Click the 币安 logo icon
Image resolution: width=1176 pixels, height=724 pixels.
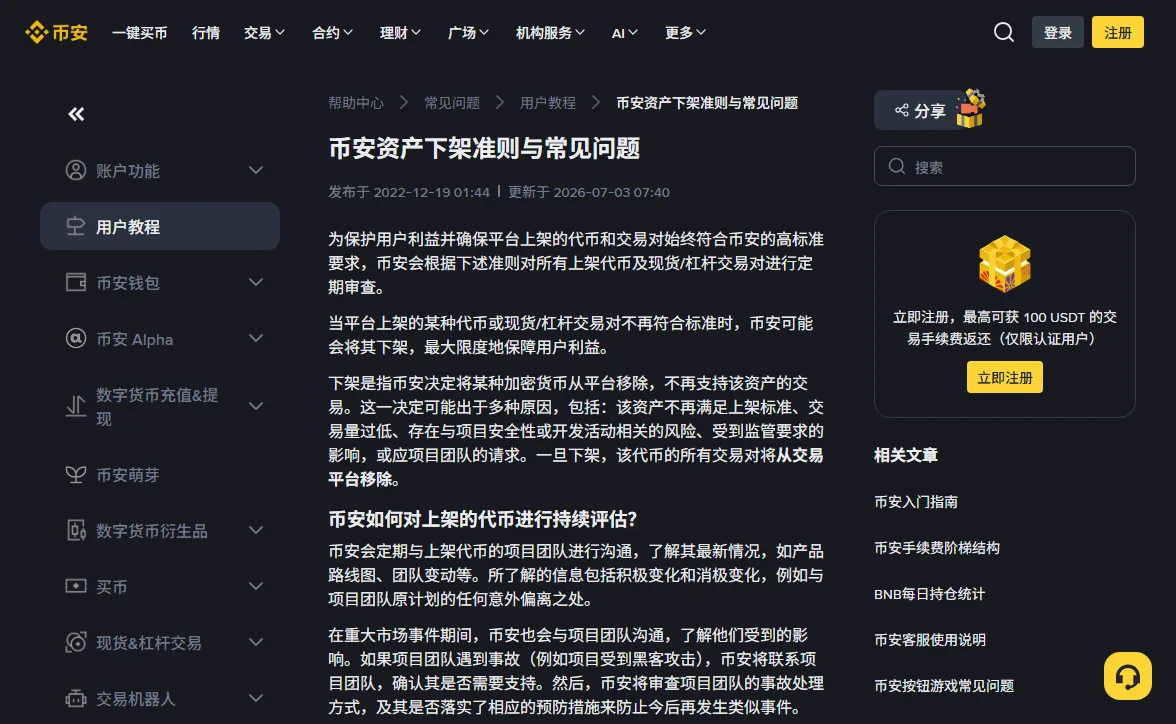pos(36,32)
